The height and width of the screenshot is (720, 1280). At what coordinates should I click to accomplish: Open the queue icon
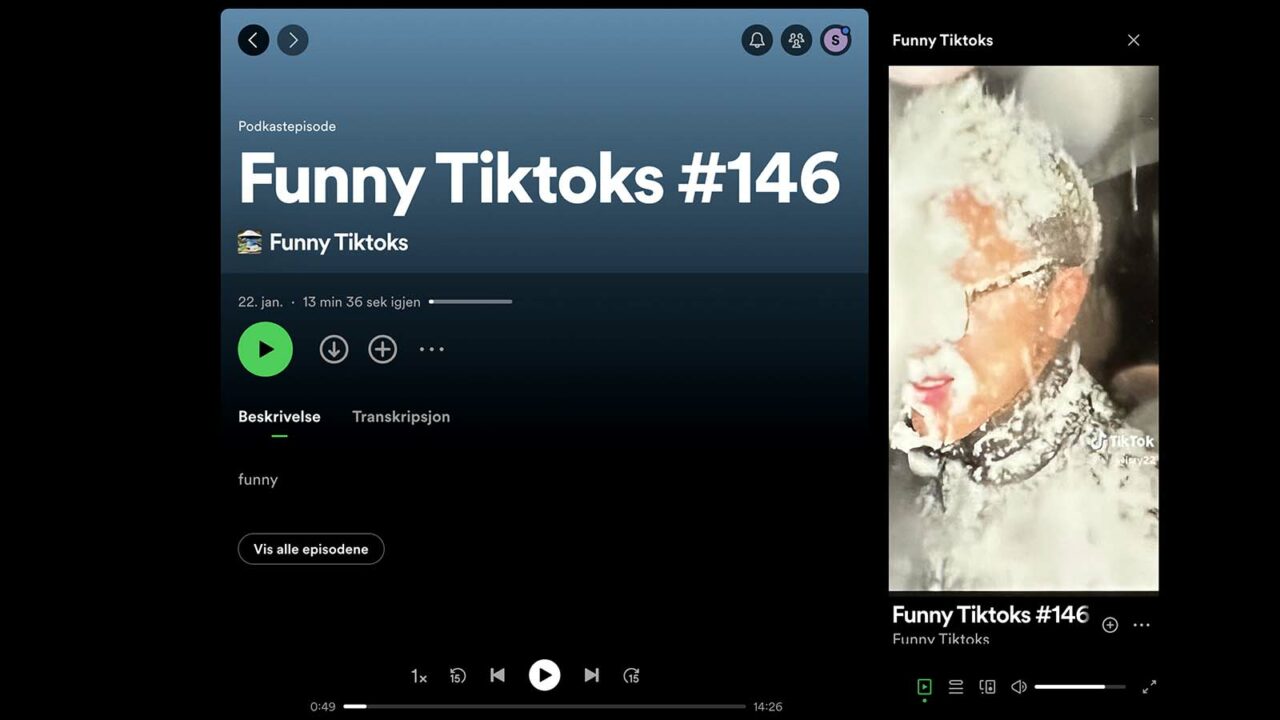[956, 687]
